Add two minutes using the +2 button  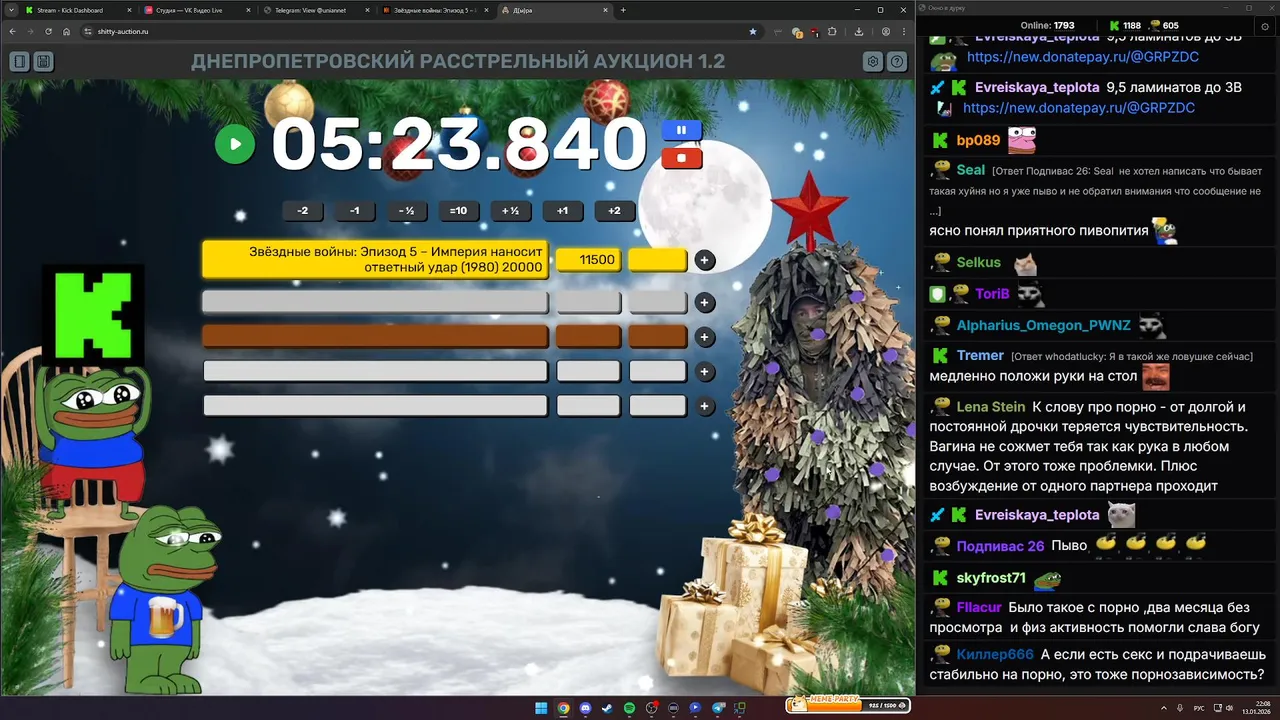click(x=614, y=211)
